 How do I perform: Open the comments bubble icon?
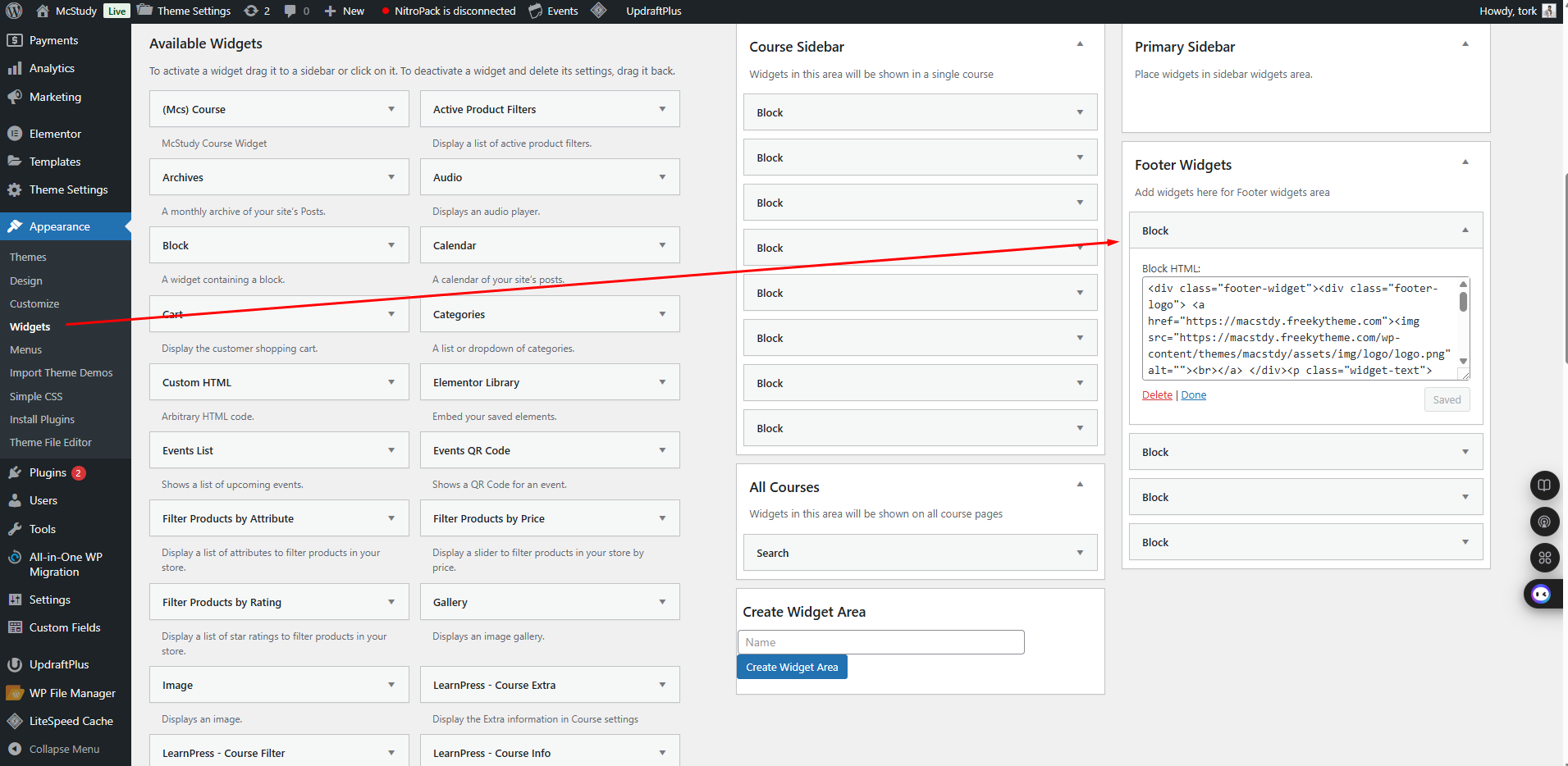click(x=290, y=11)
